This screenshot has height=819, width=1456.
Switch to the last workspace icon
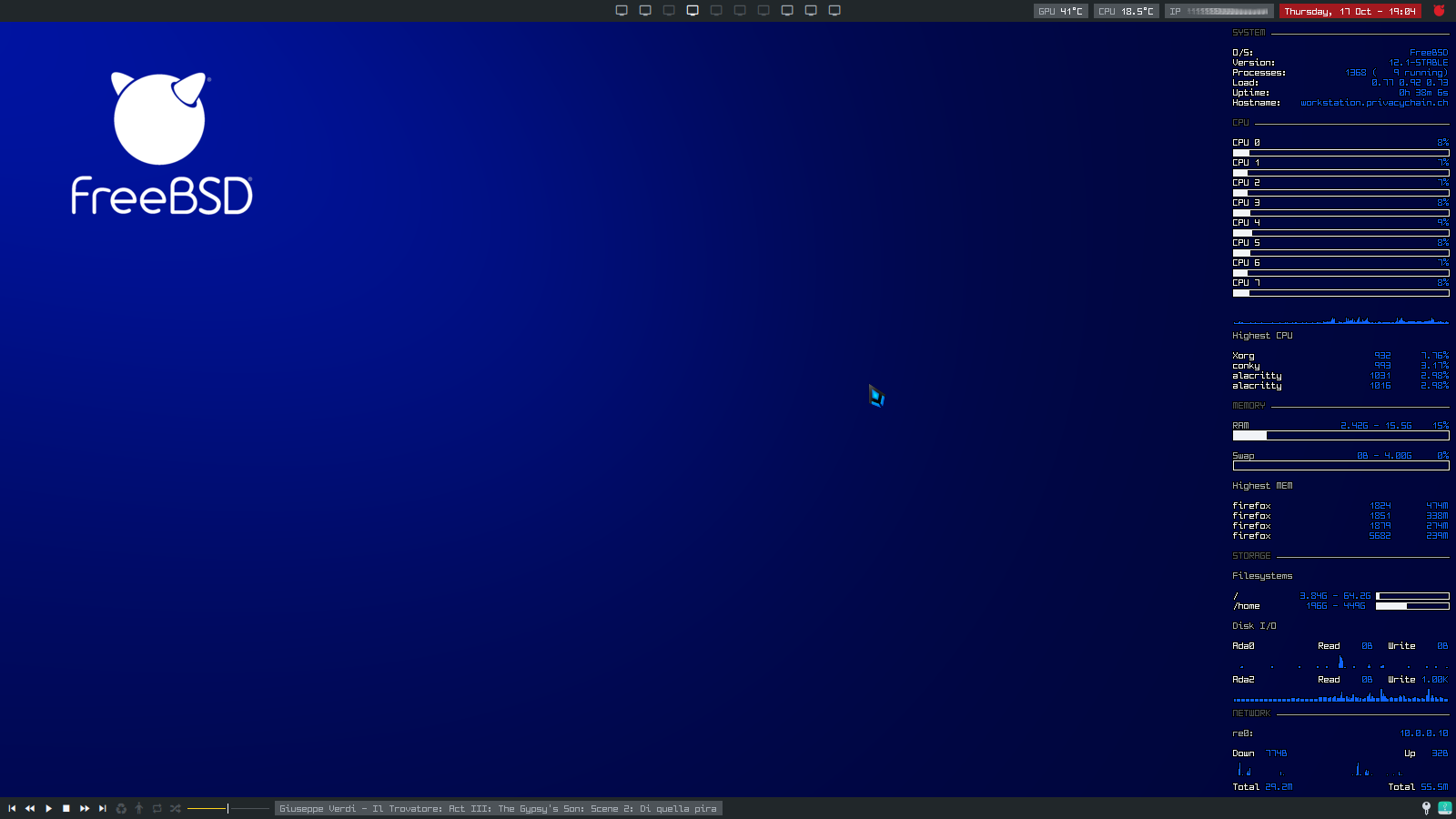834,11
